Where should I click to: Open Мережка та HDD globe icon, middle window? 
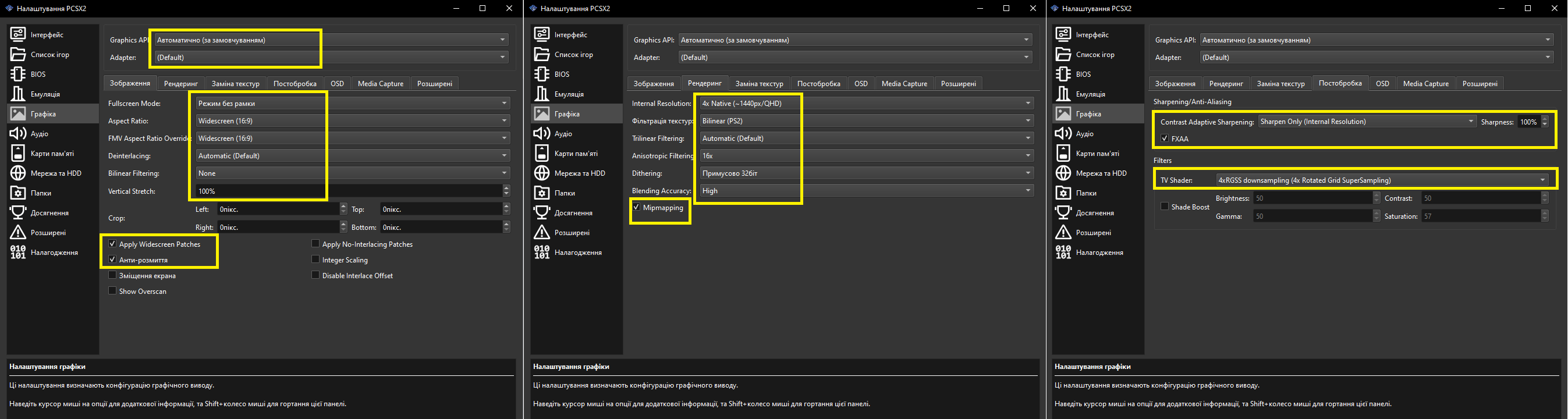(x=542, y=173)
